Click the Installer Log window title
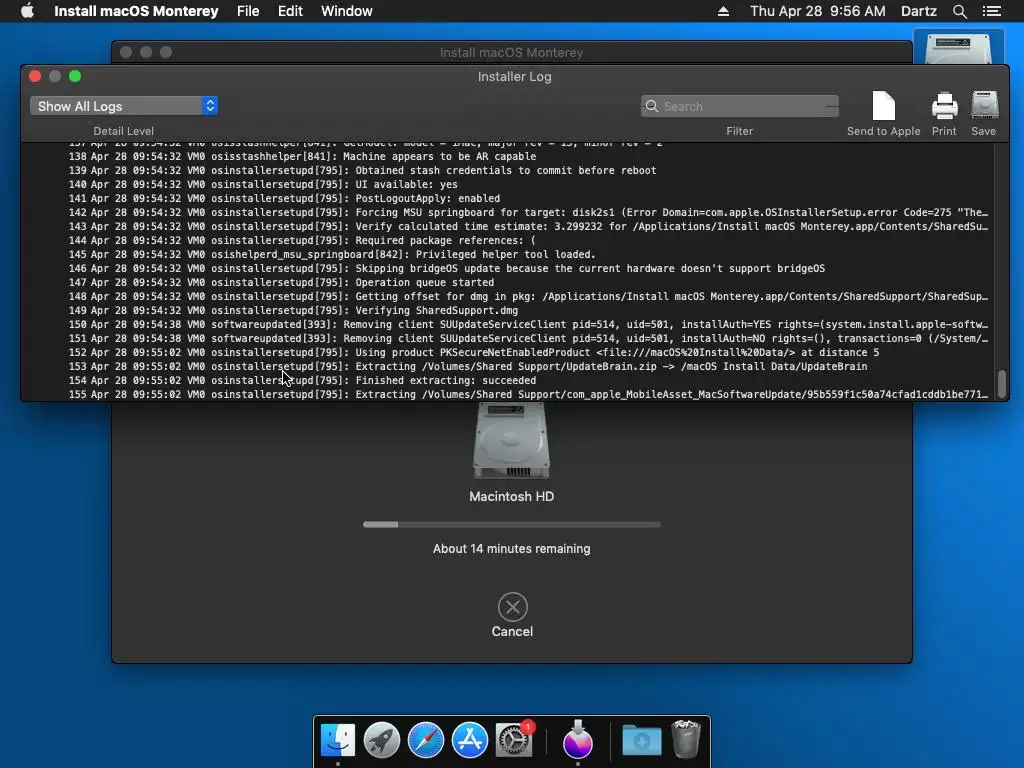This screenshot has width=1024, height=768. tap(515, 76)
